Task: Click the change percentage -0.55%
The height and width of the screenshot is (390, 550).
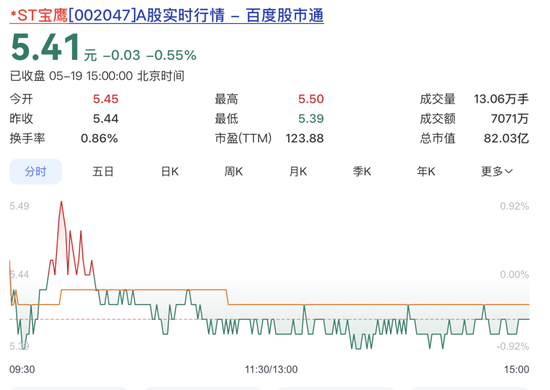Action: [x=171, y=55]
